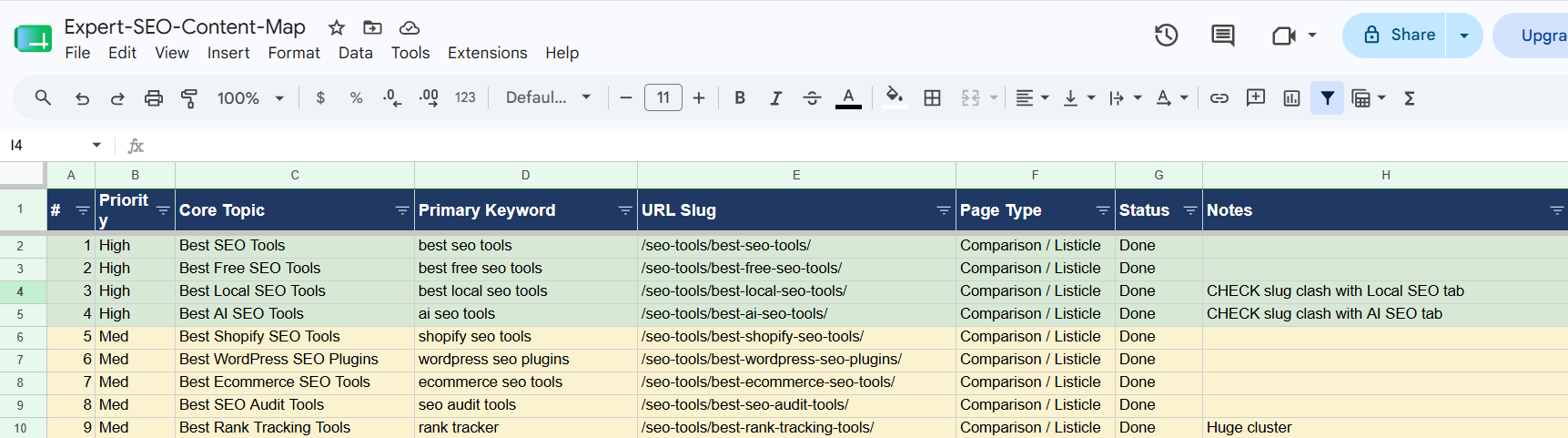Toggle italic formatting
Image resolution: width=1568 pixels, height=438 pixels.
point(775,97)
